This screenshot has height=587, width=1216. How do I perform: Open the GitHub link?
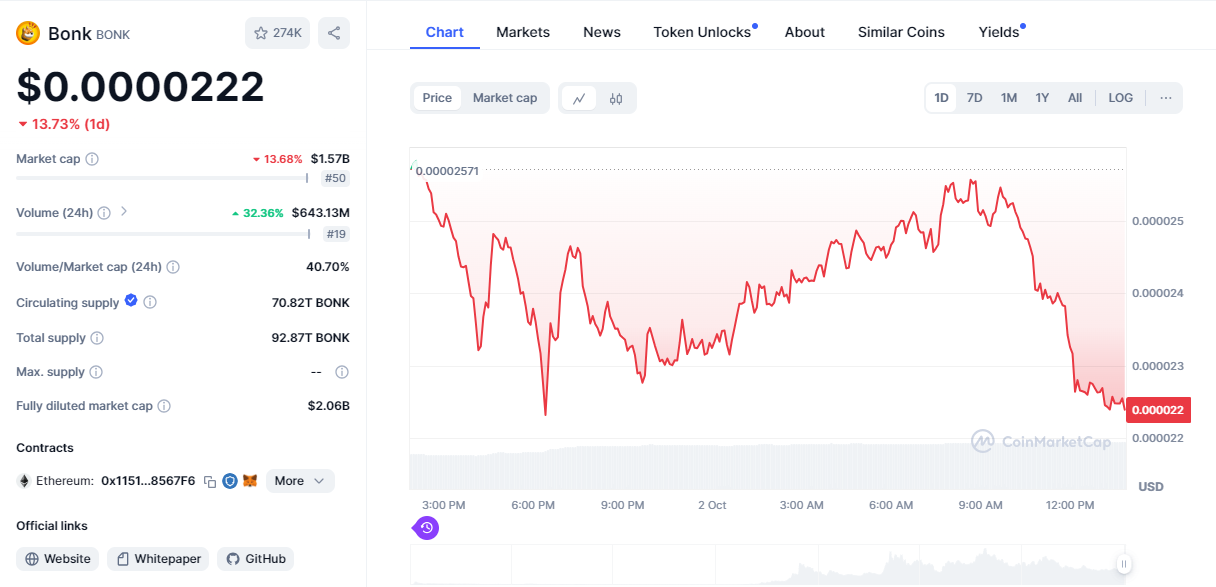pos(255,559)
